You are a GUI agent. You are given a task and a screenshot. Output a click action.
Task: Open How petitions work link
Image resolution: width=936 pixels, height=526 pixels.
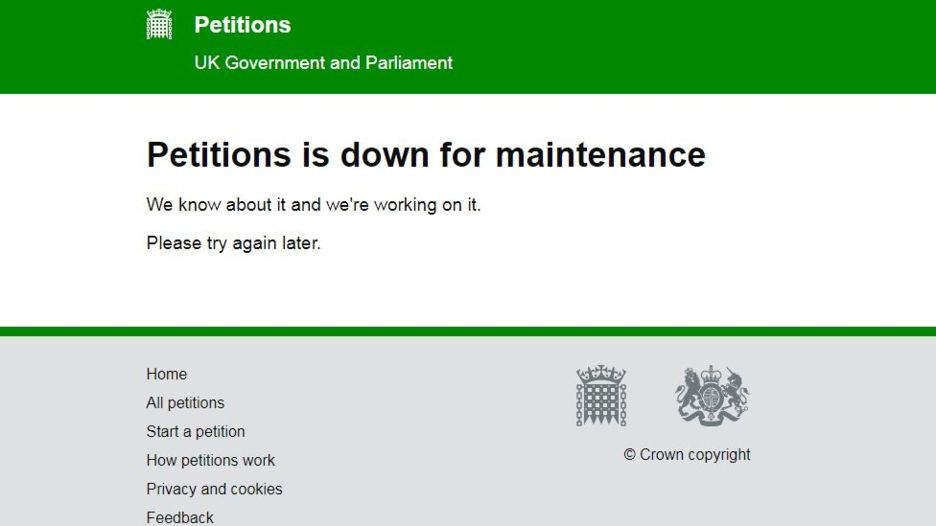click(x=211, y=460)
